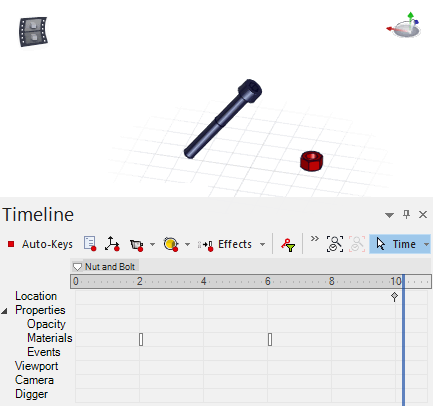Click the key filter icon
This screenshot has width=435, height=406.
(288, 245)
